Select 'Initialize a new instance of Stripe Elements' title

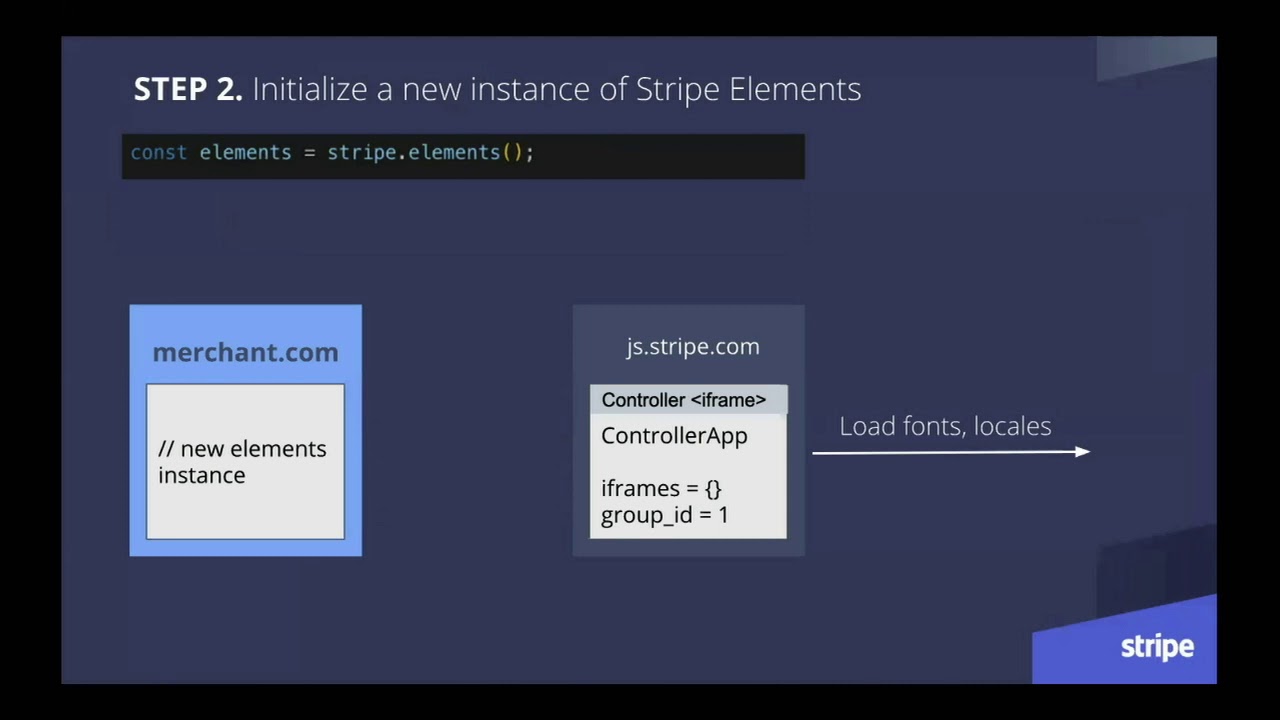(556, 89)
